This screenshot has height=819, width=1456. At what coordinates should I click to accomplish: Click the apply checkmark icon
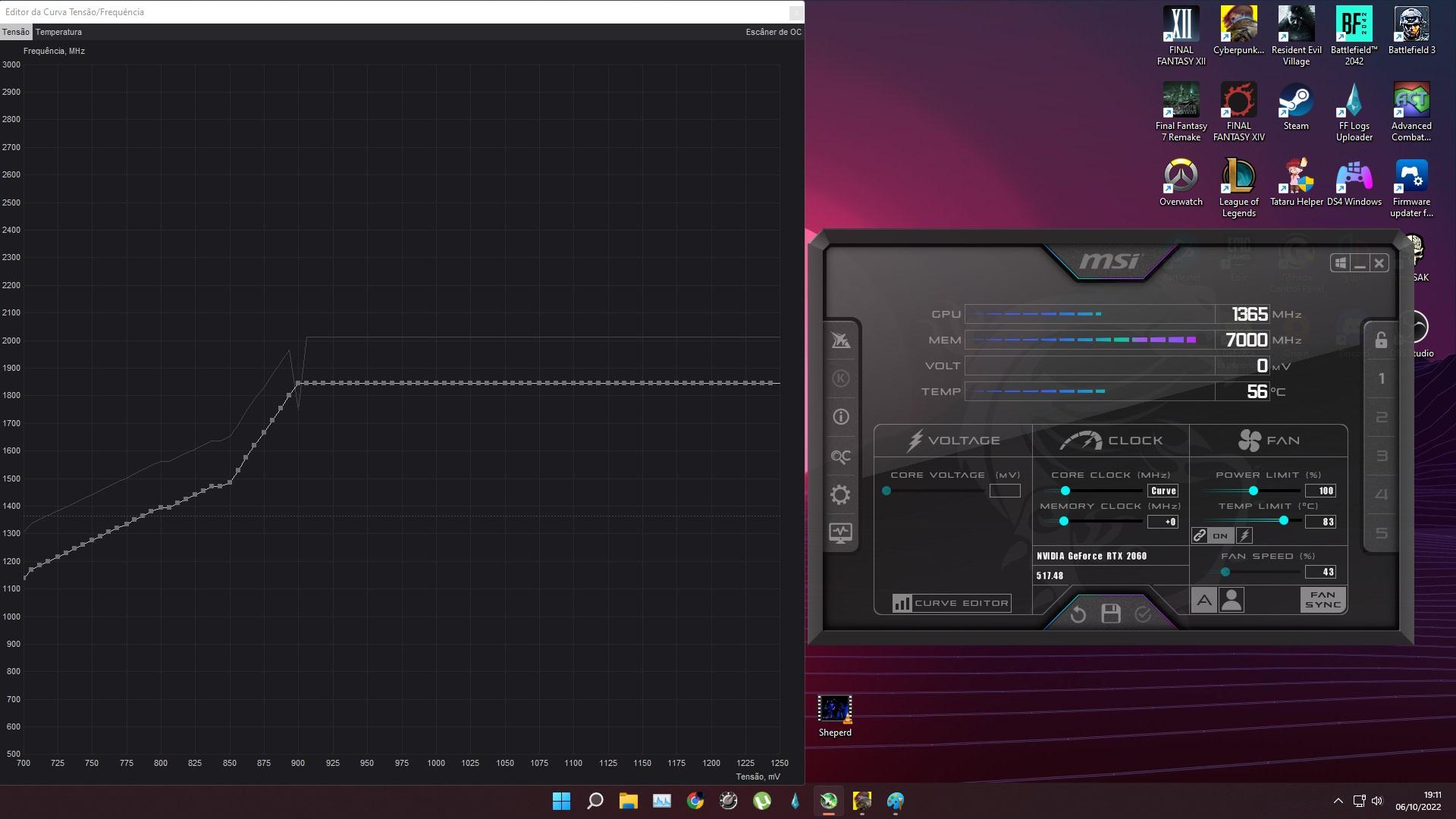tap(1143, 613)
